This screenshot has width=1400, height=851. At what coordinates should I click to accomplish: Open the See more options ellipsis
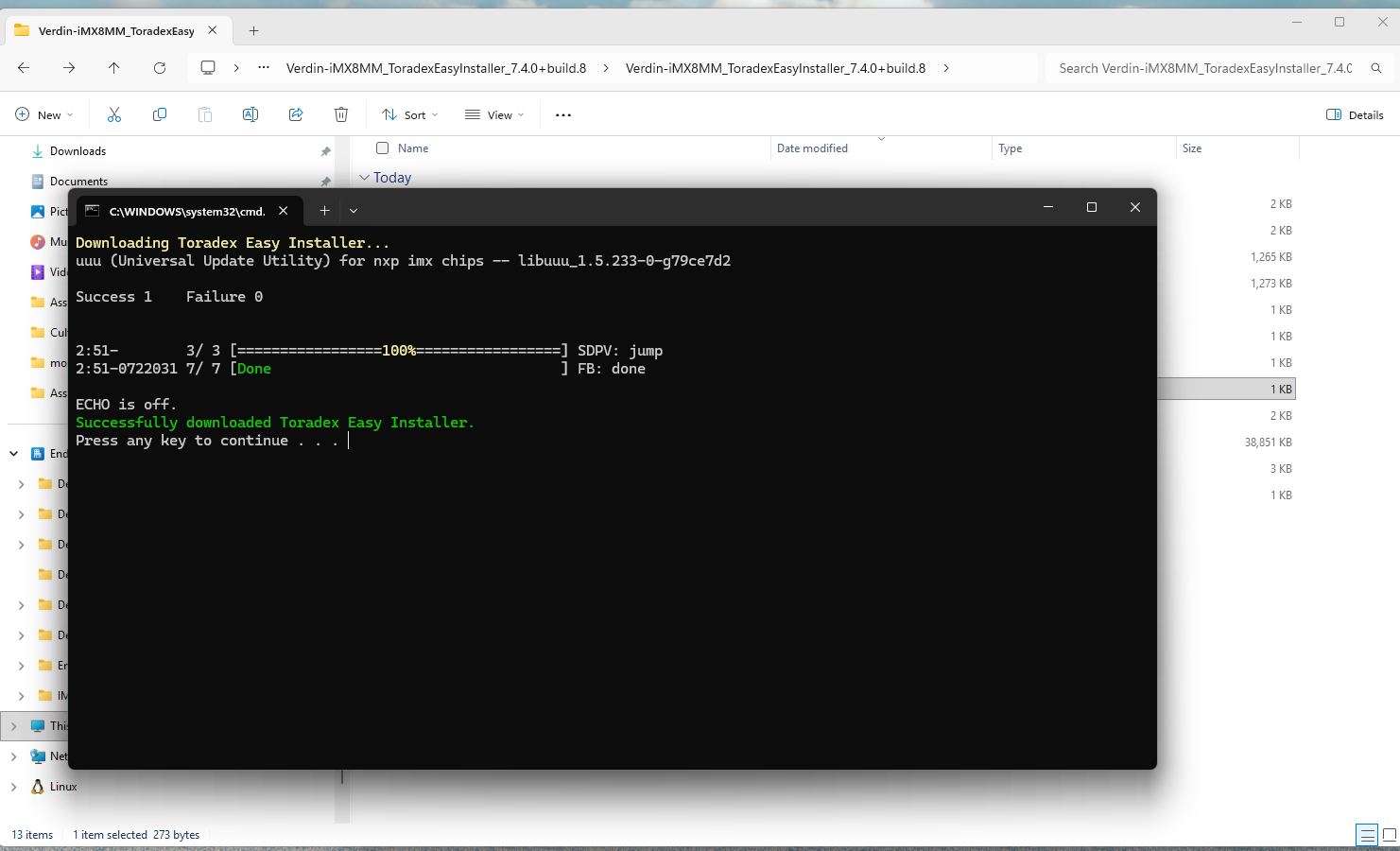(563, 114)
